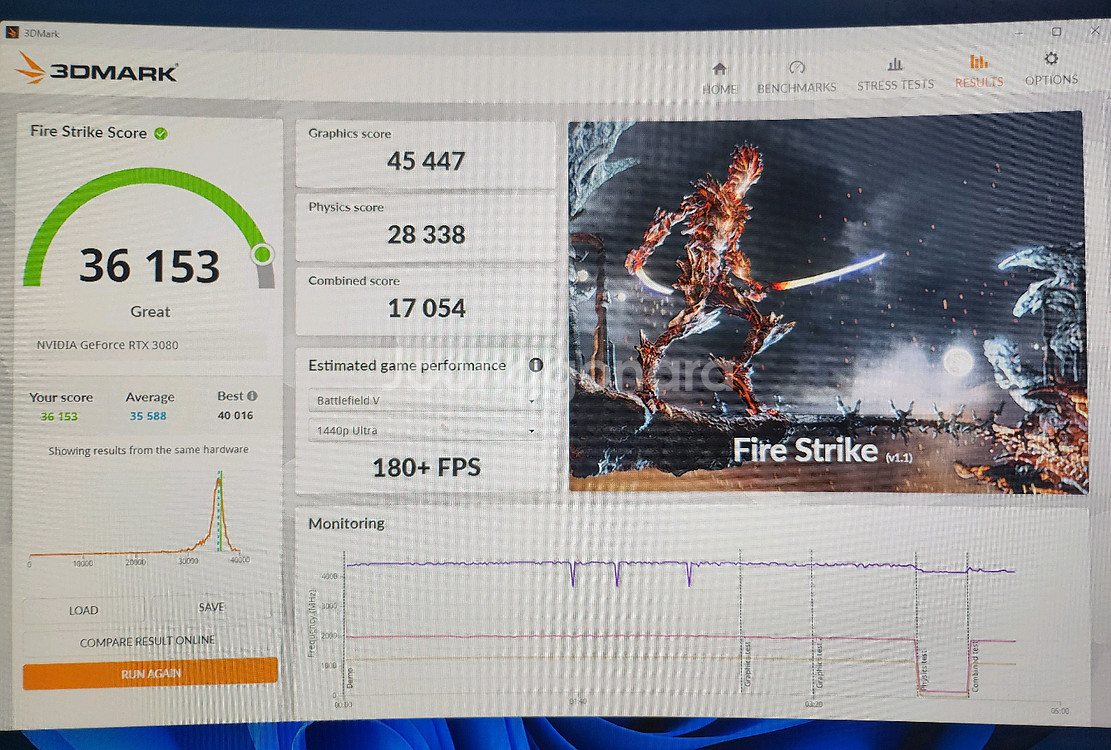Click the Monitoring section heading
Viewport: 1111px width, 750px height.
(346, 523)
